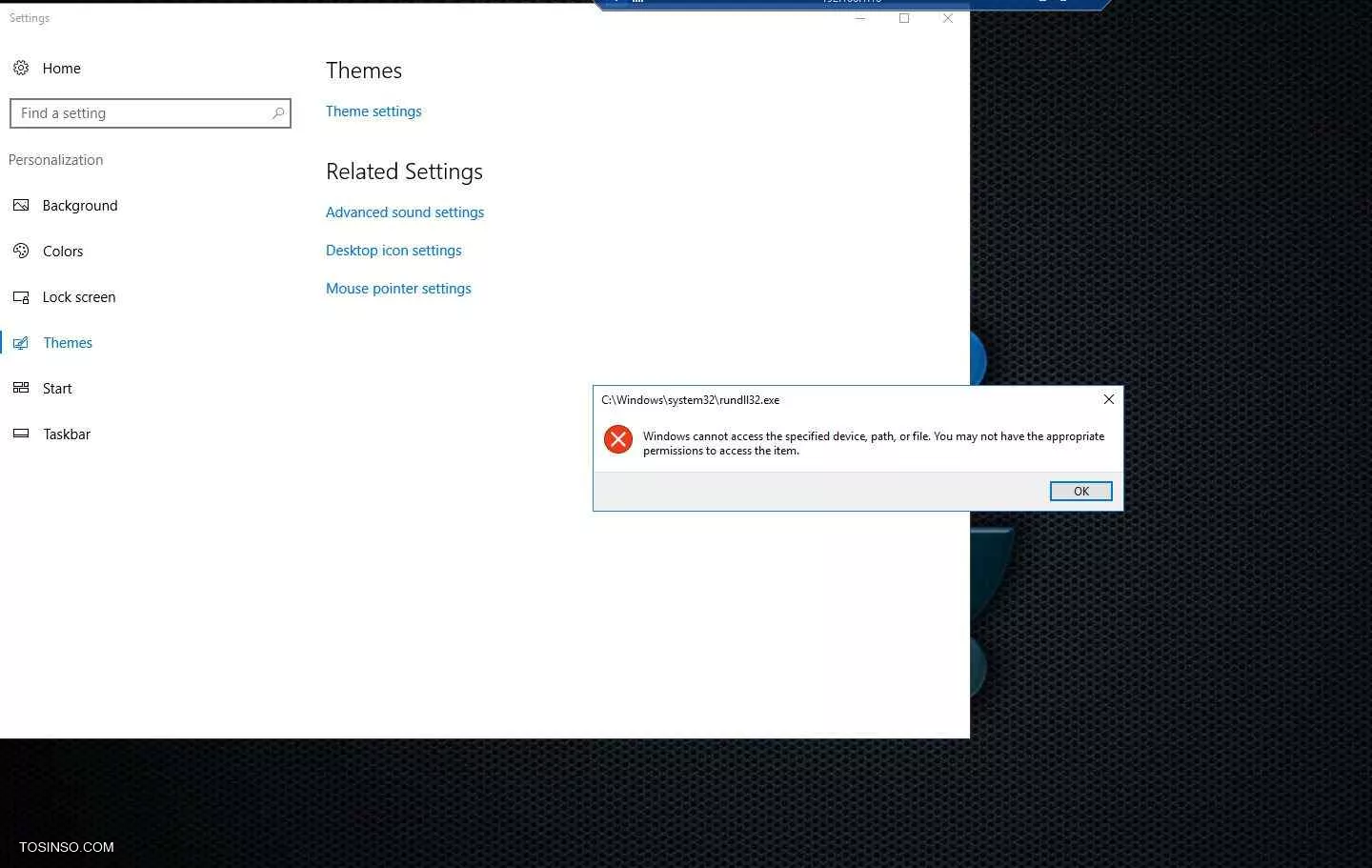Click the rundll32.exe dialog title text

(x=690, y=400)
